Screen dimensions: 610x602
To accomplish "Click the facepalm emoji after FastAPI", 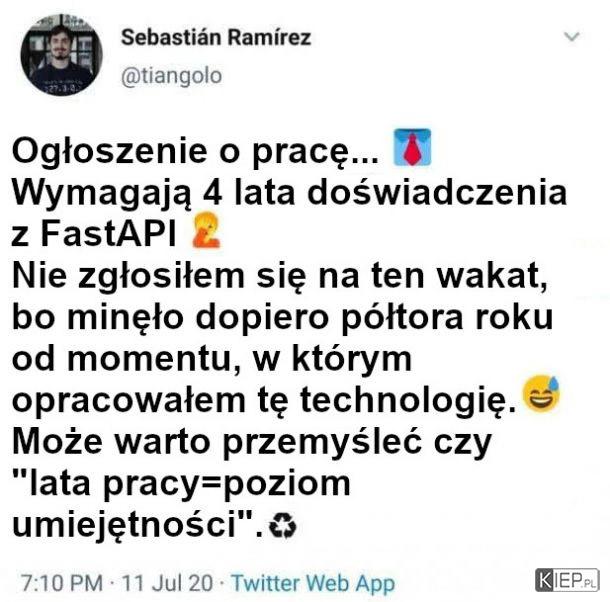I will tap(206, 230).
